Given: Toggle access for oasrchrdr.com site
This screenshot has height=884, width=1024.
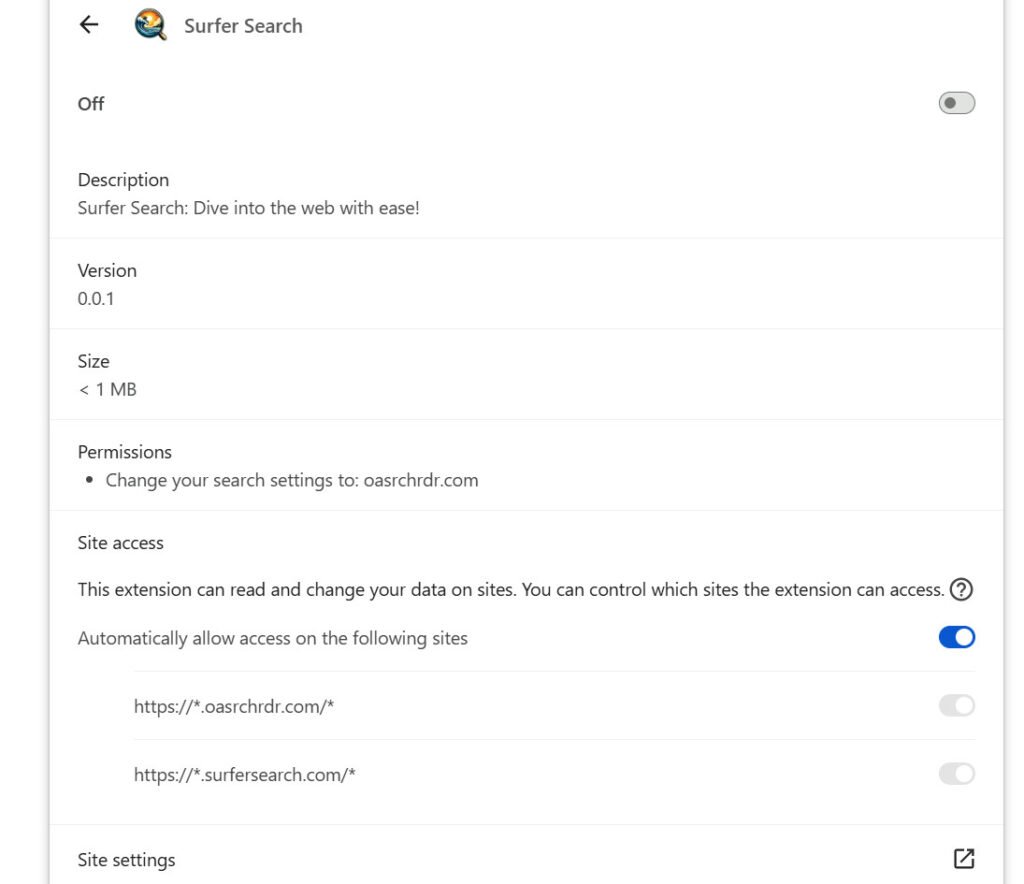Looking at the screenshot, I should pos(956,706).
